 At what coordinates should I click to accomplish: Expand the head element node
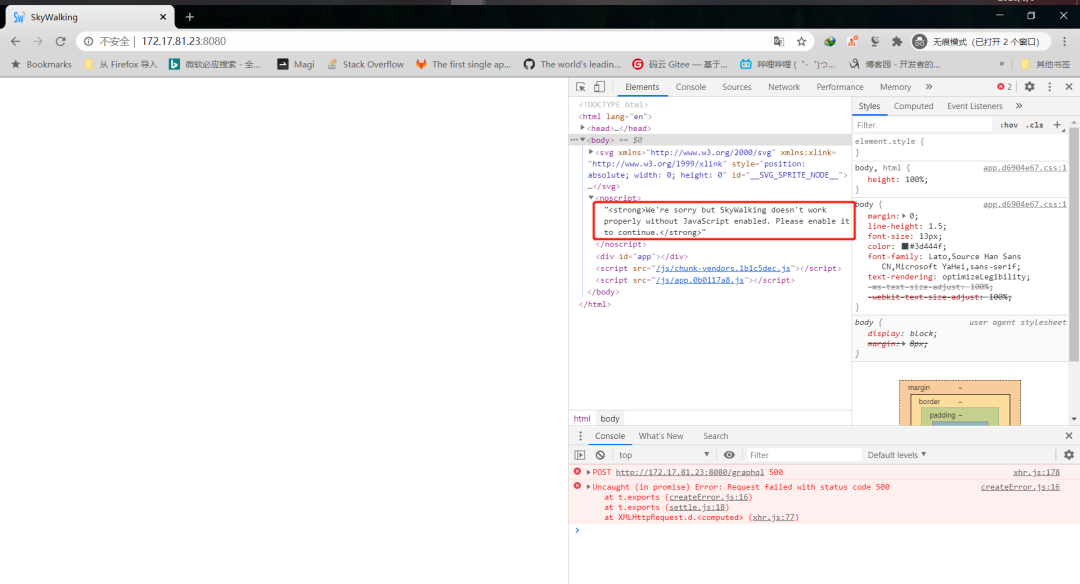[x=583, y=128]
